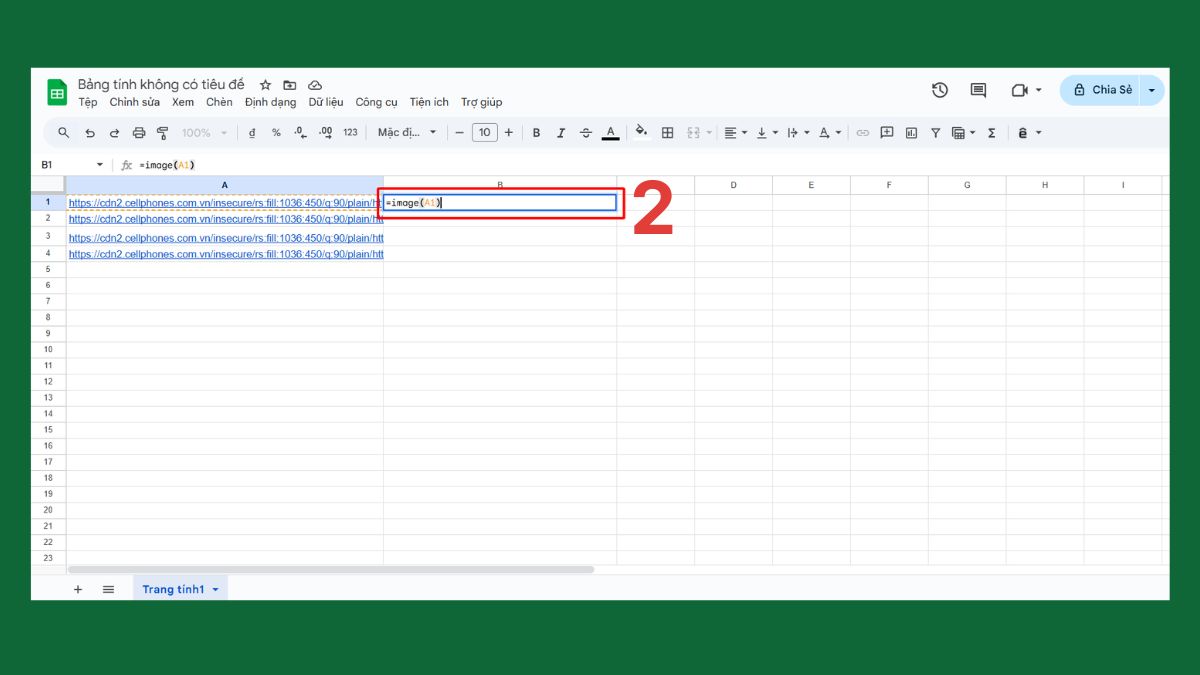Click the insert comment icon

[x=887, y=132]
